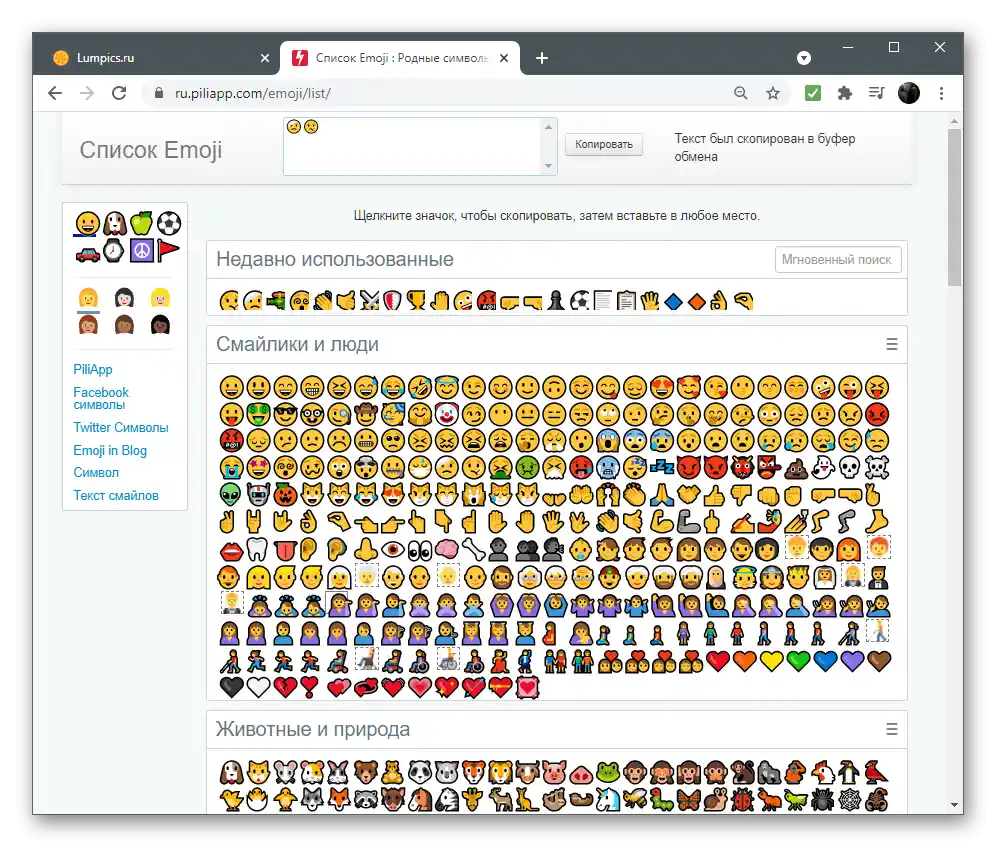Viewport: 996px width, 847px height.
Task: Copy the jack-o-lantern pumpkin emoji
Action: [x=285, y=495]
